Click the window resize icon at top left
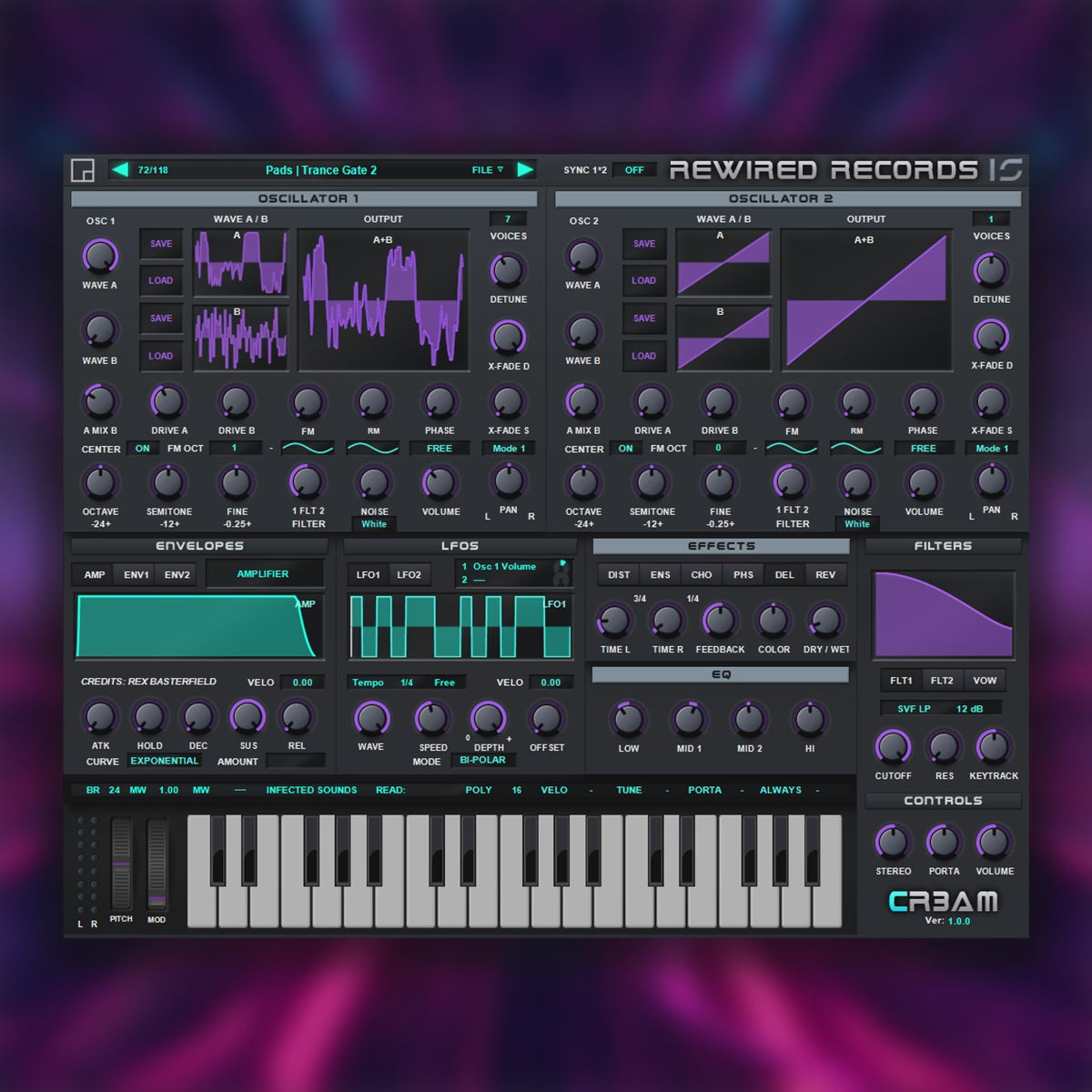The height and width of the screenshot is (1092, 1092). click(x=83, y=170)
